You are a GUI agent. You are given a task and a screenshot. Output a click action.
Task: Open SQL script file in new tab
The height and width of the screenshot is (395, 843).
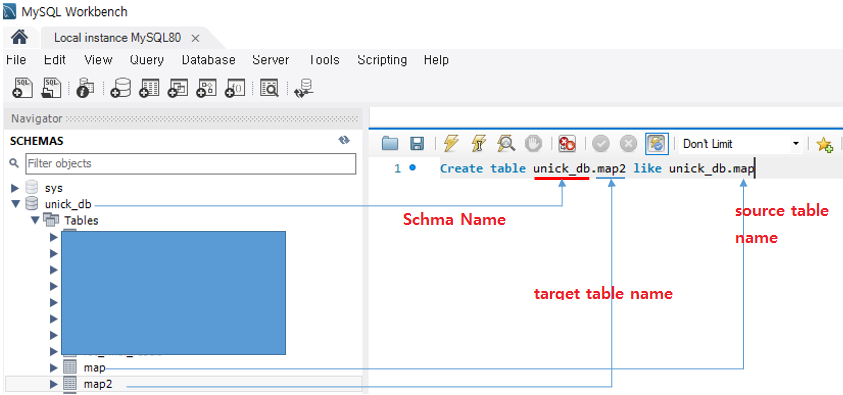tap(52, 88)
